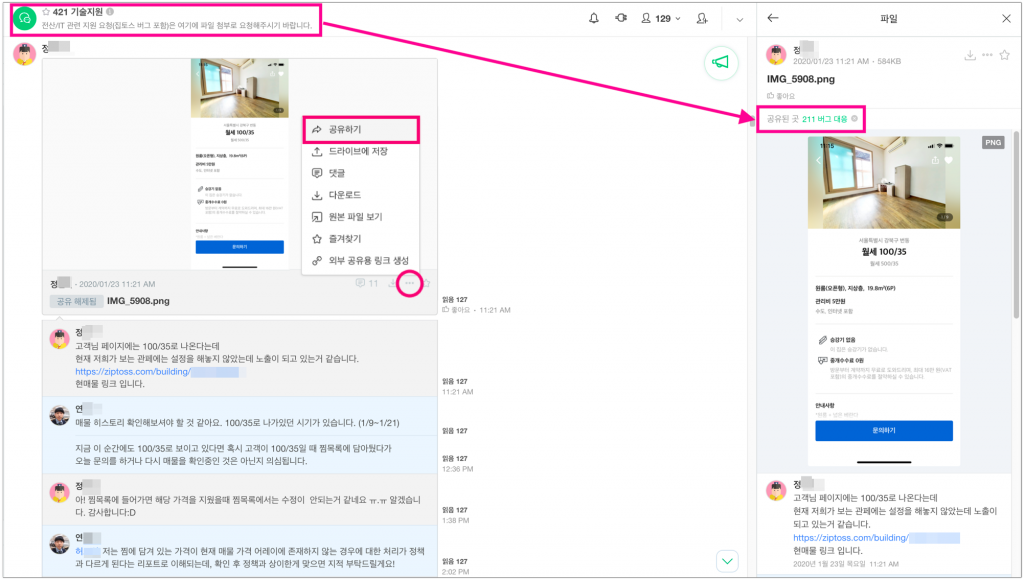
Task: Star the 421 기술지원 topic
Action: click(x=45, y=11)
